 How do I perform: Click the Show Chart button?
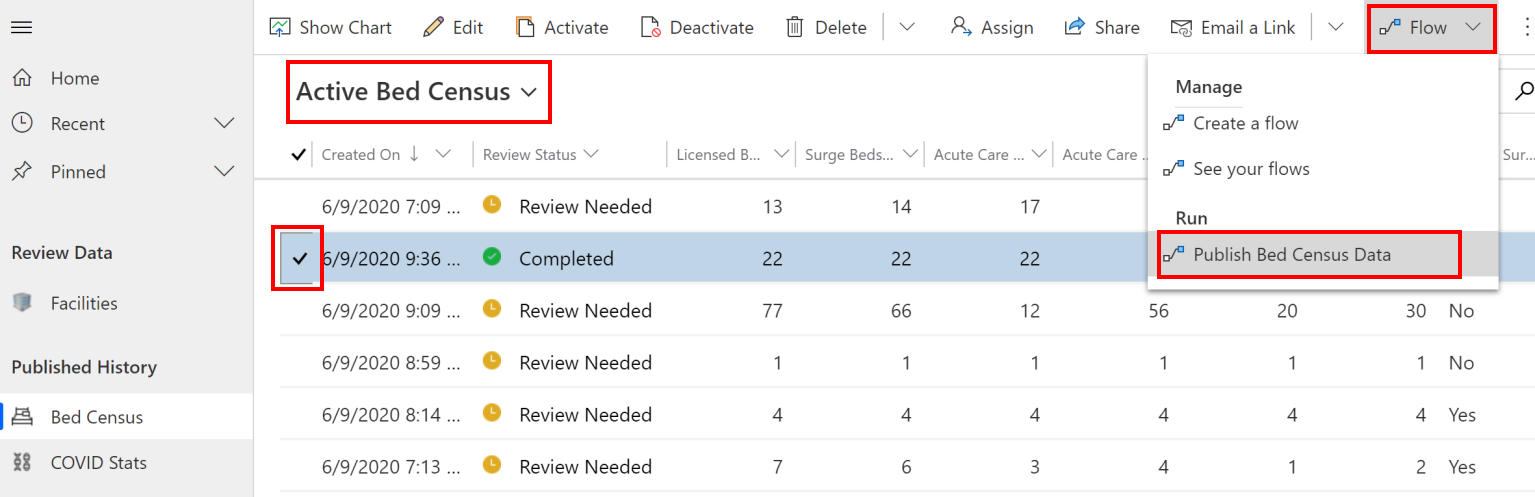pos(331,27)
